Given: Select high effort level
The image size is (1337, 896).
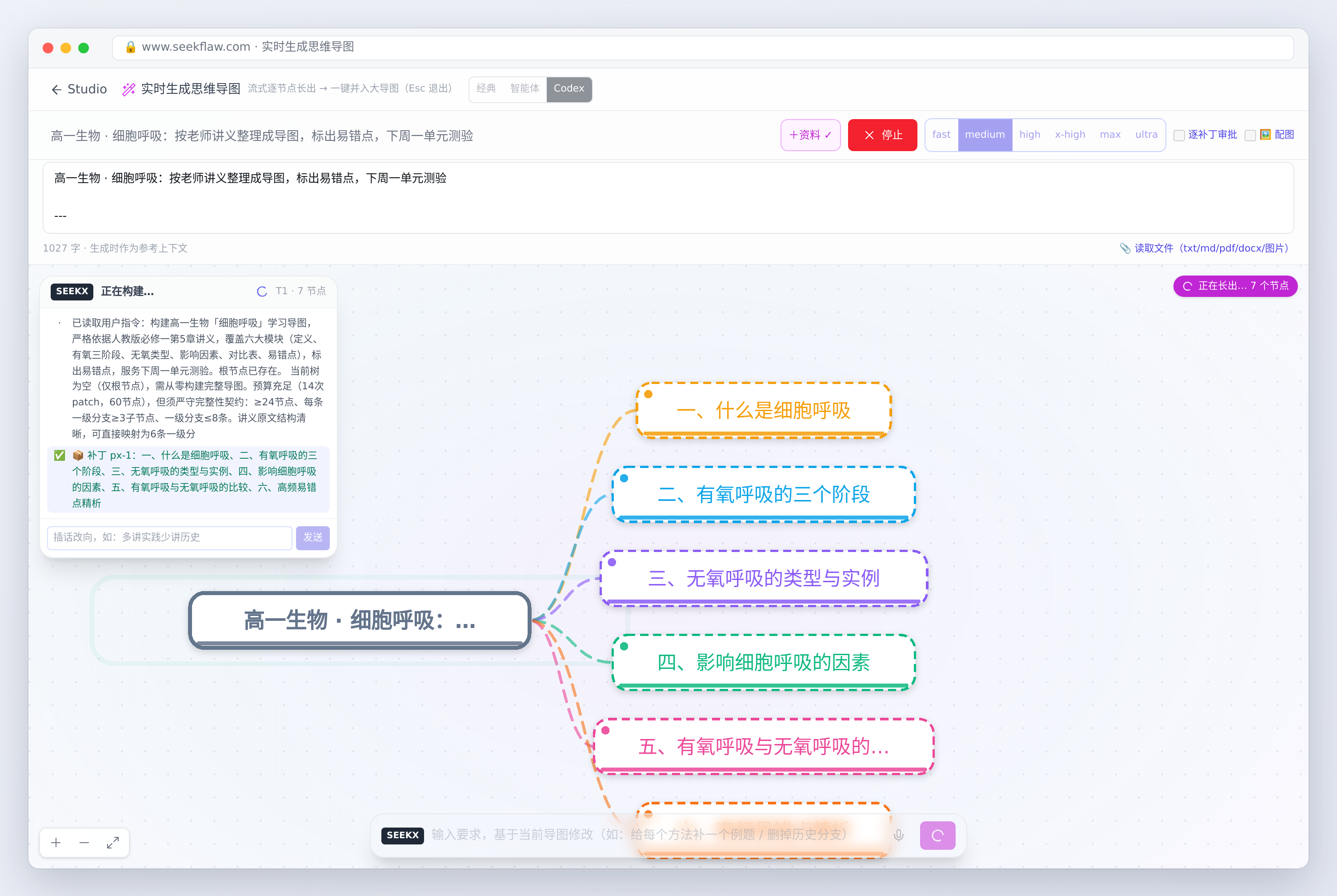Looking at the screenshot, I should [x=1029, y=135].
